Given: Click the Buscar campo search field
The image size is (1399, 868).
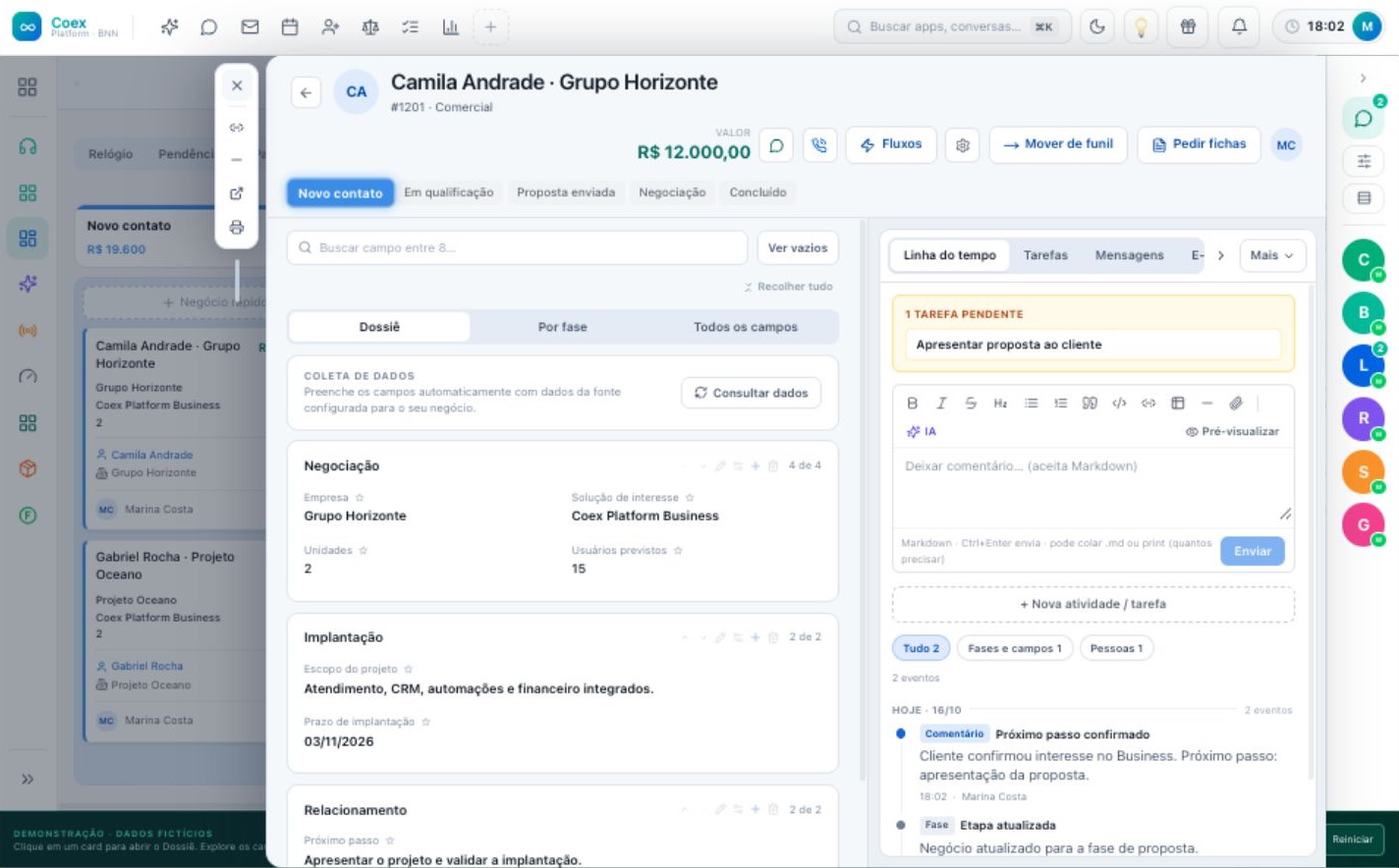Looking at the screenshot, I should coord(518,247).
